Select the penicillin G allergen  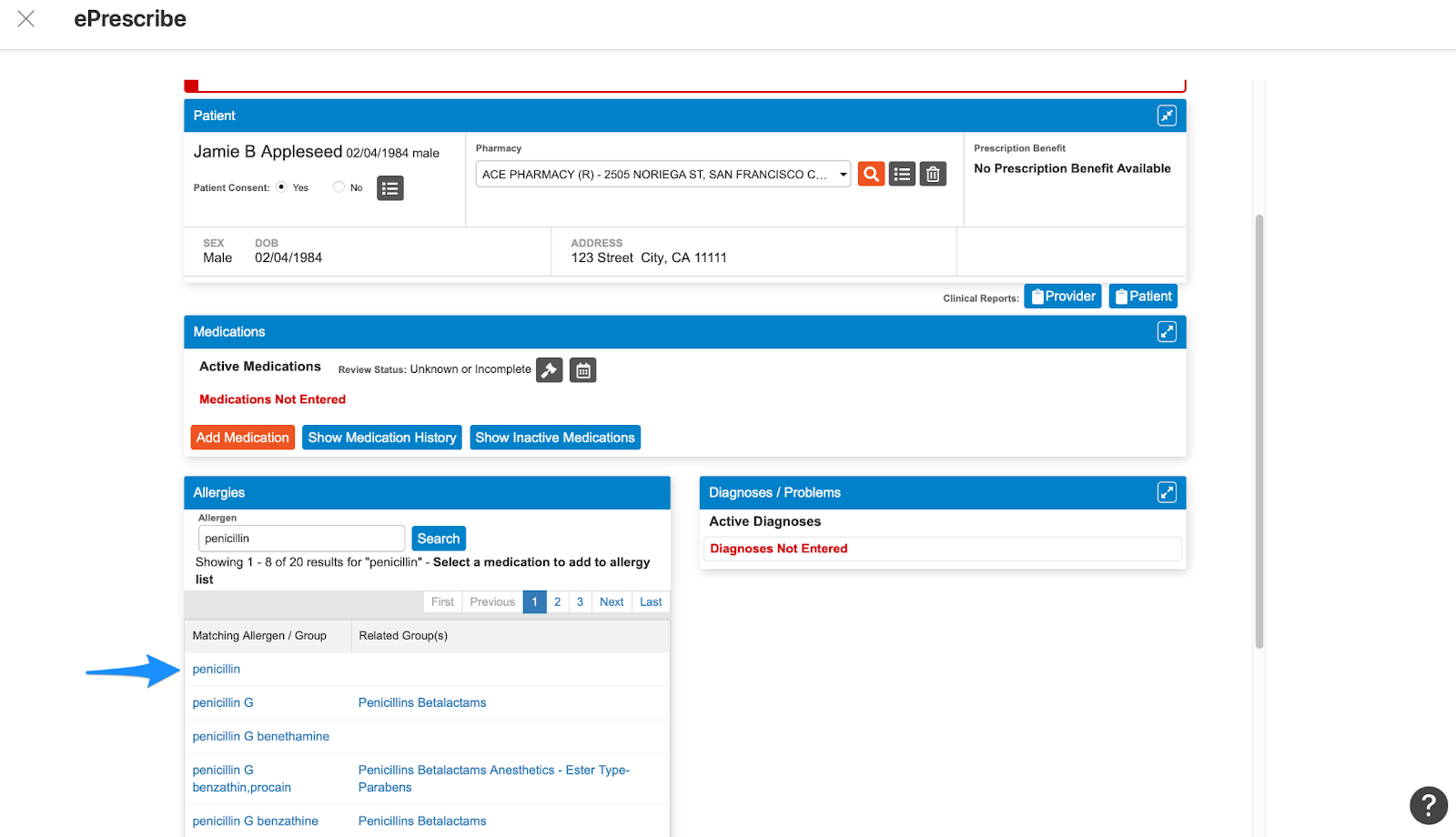click(x=223, y=702)
